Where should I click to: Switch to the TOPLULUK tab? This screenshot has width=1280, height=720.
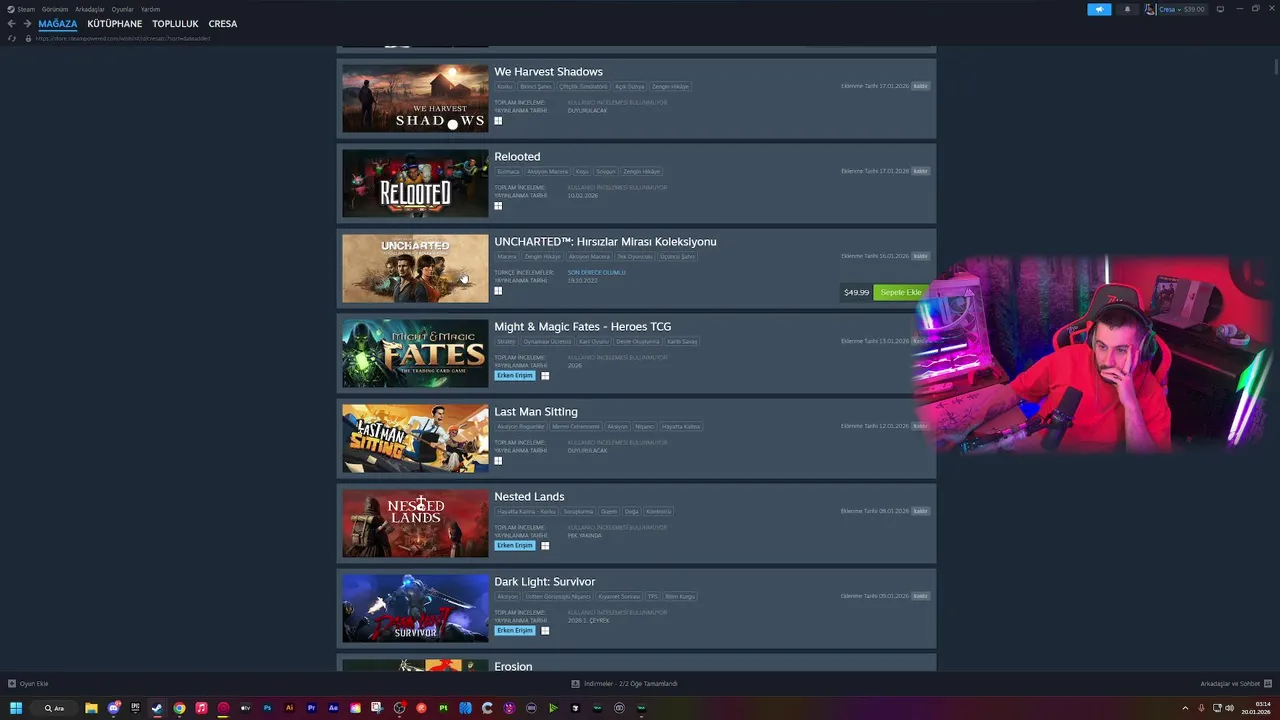coord(175,24)
